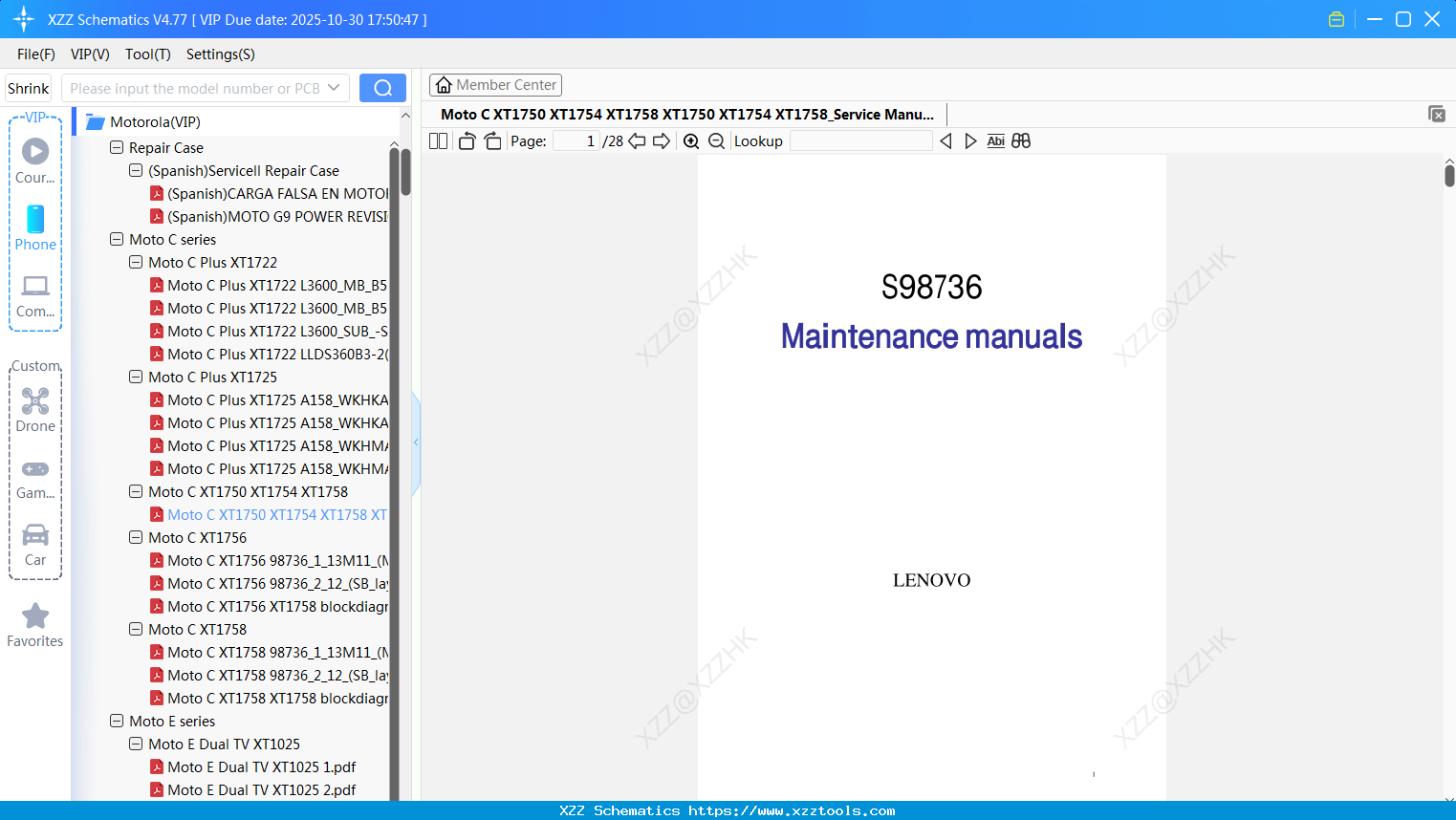
Task: Zoom out on the document view
Action: tap(715, 140)
